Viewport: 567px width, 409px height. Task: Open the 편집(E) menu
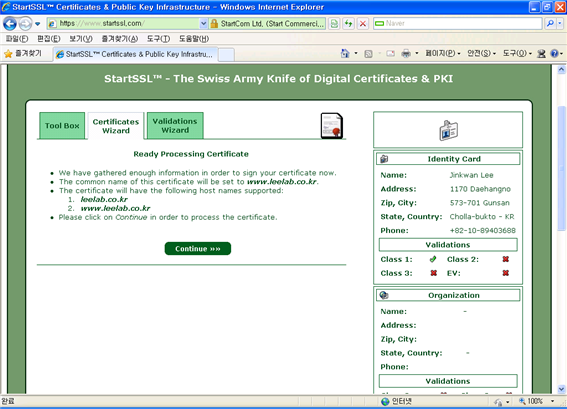pyautogui.click(x=49, y=39)
